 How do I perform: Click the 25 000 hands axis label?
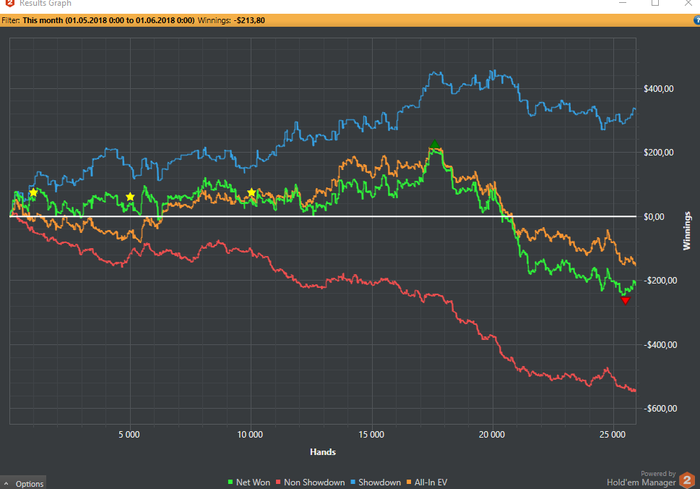tap(612, 435)
